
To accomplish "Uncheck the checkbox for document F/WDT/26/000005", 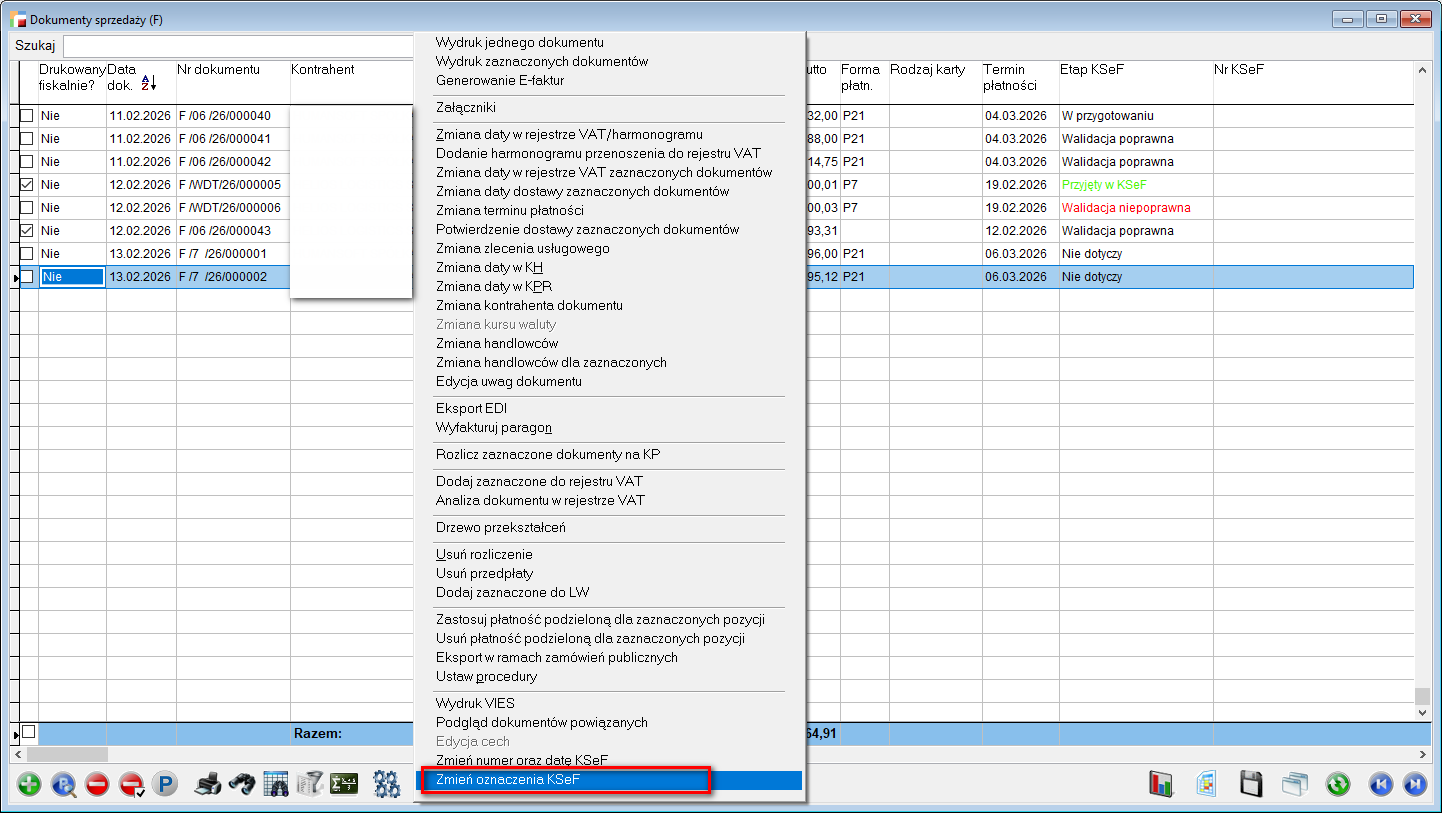I will 27,185.
